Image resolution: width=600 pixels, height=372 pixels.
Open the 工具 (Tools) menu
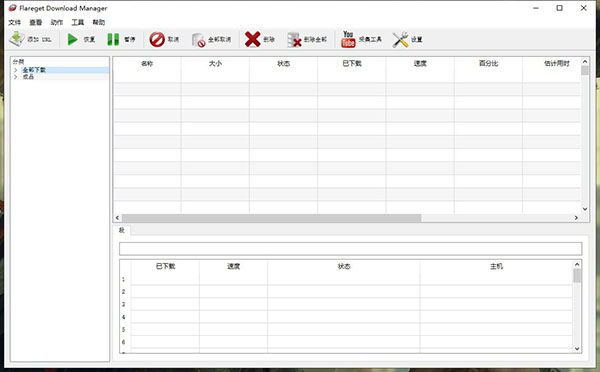(x=78, y=22)
